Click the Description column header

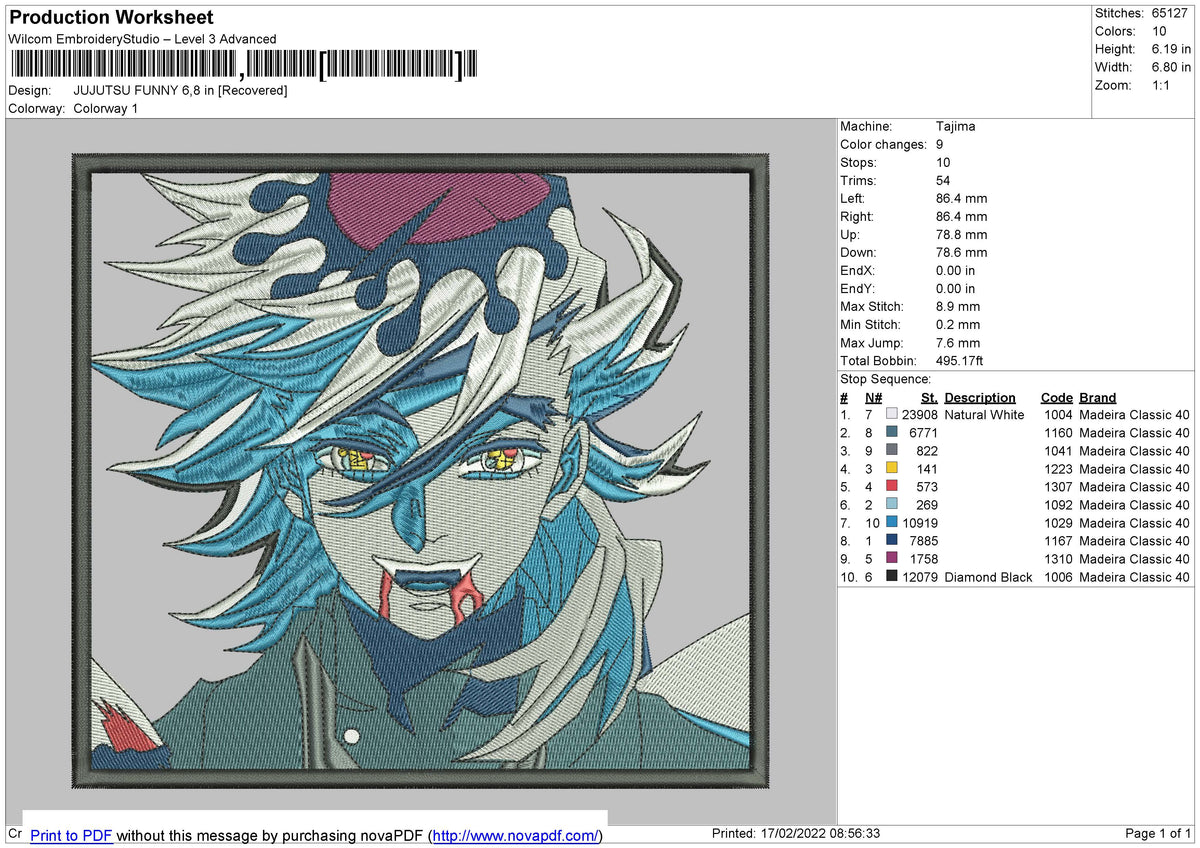(x=980, y=398)
